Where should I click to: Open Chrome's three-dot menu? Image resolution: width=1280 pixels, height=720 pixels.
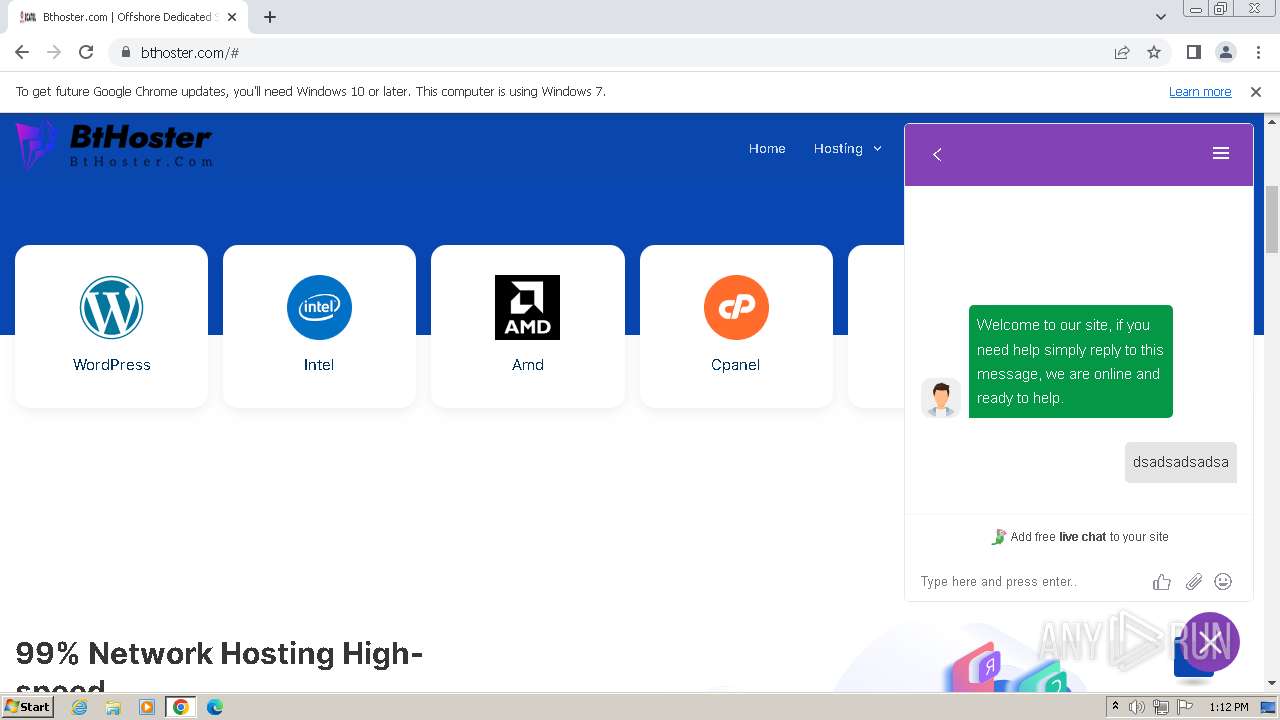tap(1258, 52)
